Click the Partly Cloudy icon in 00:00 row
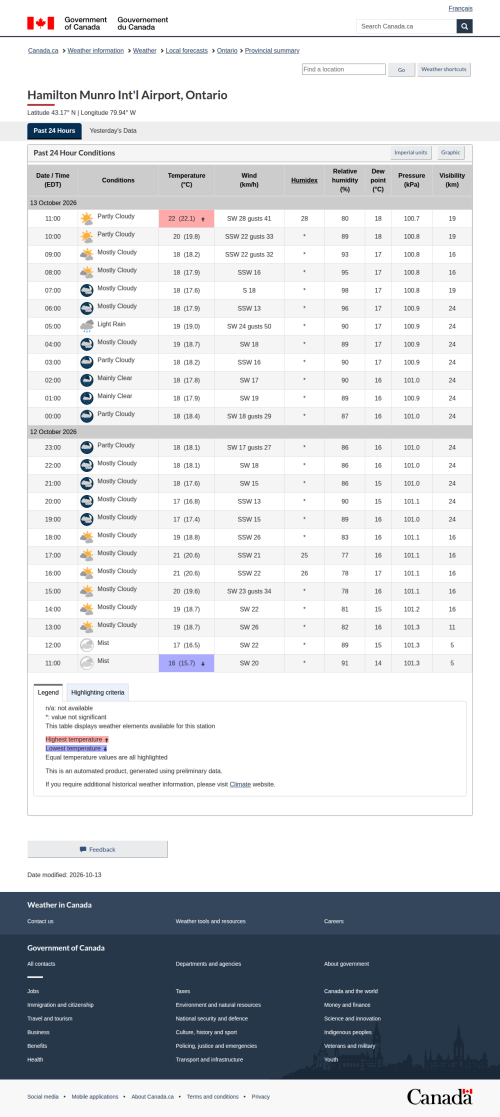500x1117 pixels. click(x=86, y=416)
